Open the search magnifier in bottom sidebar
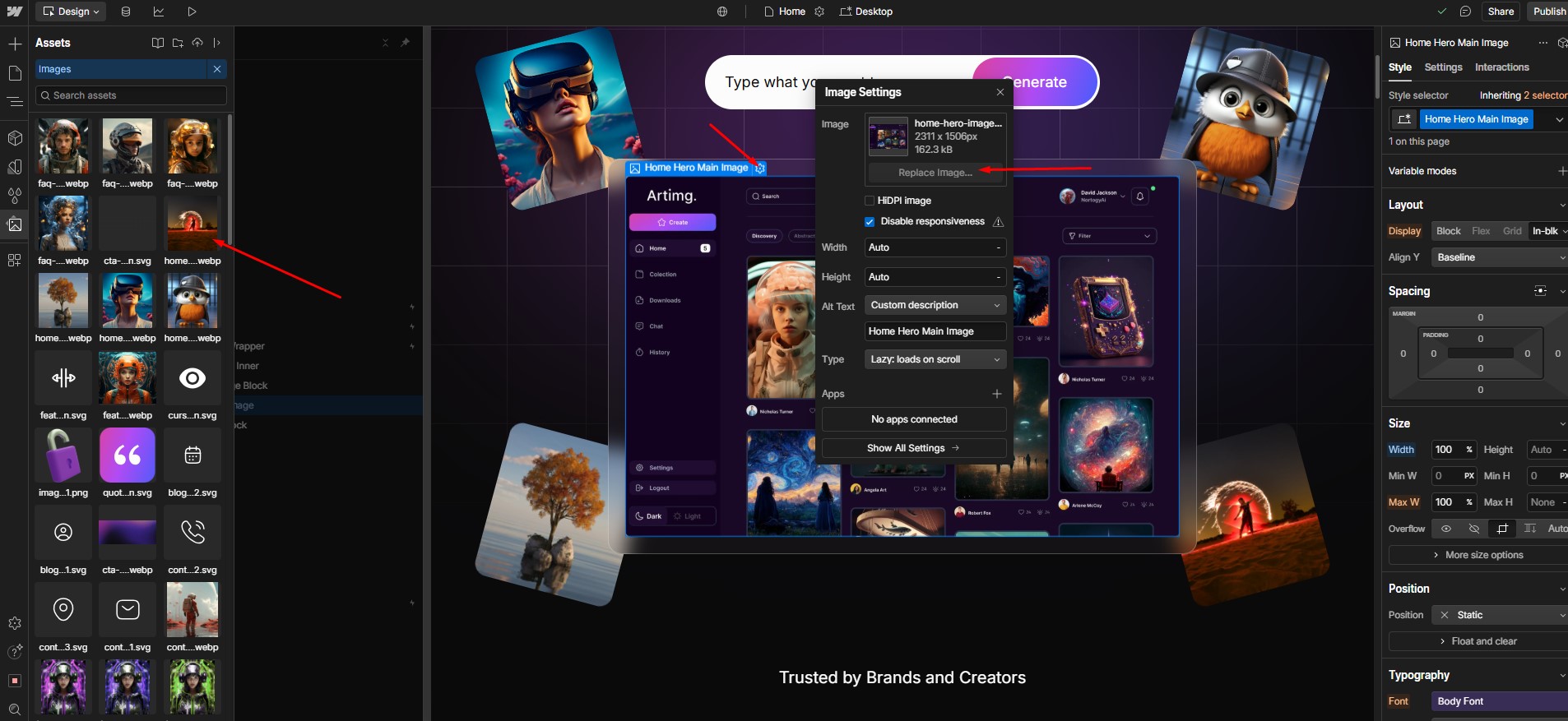The image size is (1568, 721). 15,709
